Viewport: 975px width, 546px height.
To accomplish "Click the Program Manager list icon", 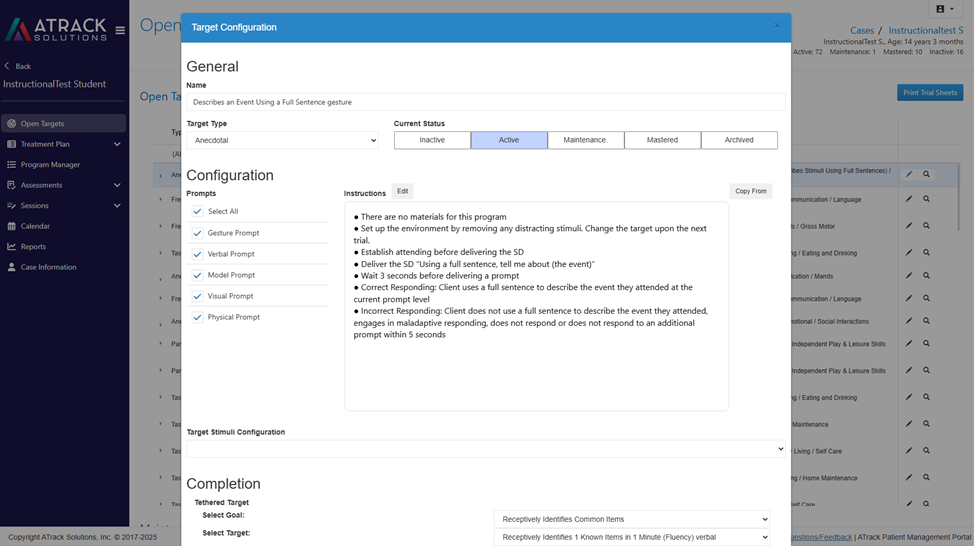I will 11,164.
